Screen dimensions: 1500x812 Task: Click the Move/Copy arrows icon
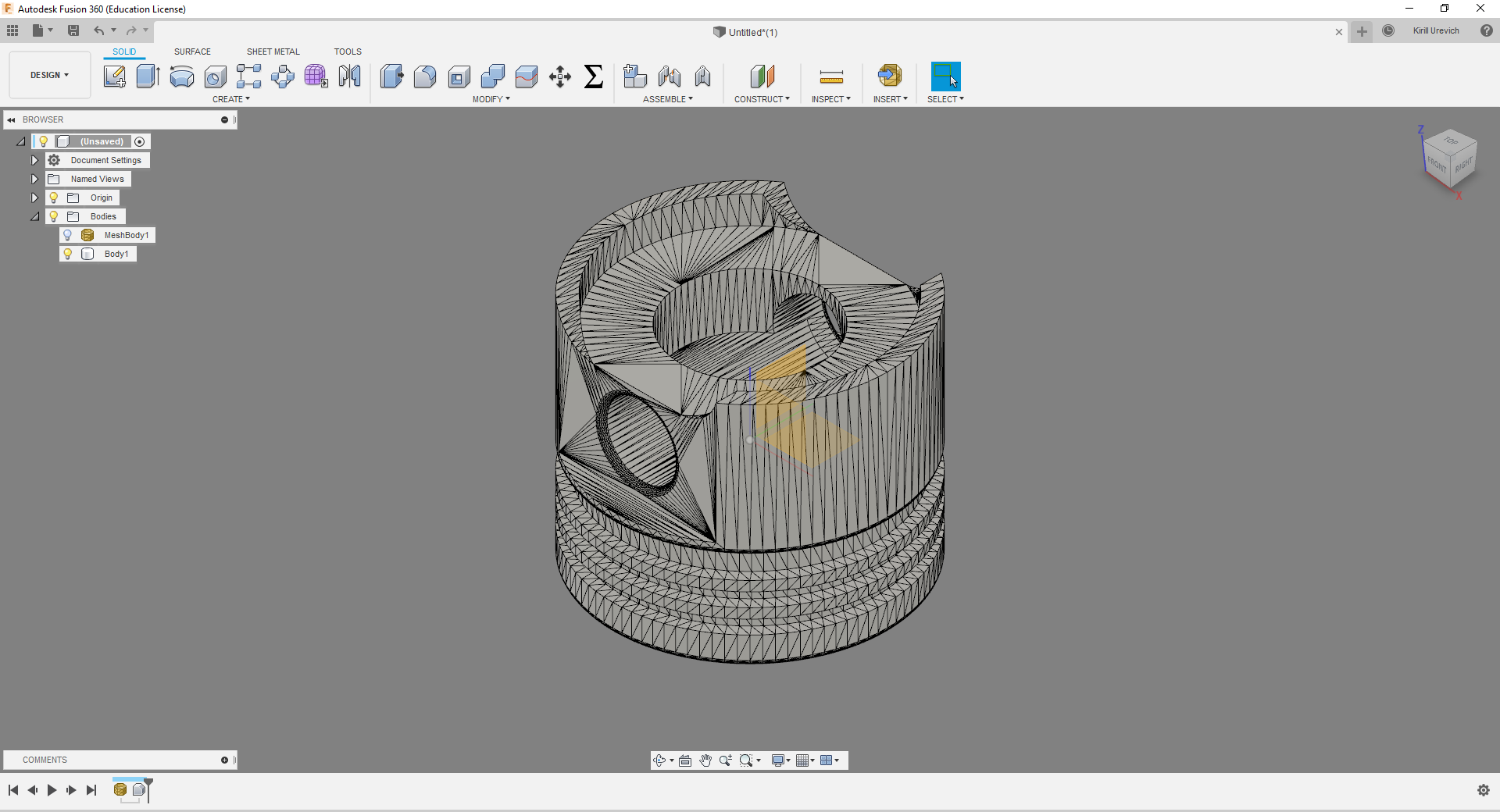559,77
